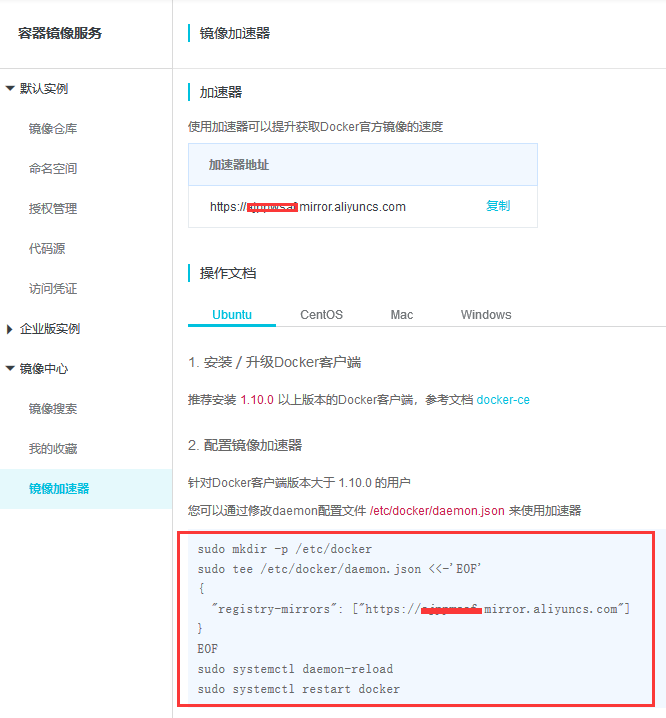The width and height of the screenshot is (666, 718).
Task: Click the standalone EOF code line
Action: (207, 649)
